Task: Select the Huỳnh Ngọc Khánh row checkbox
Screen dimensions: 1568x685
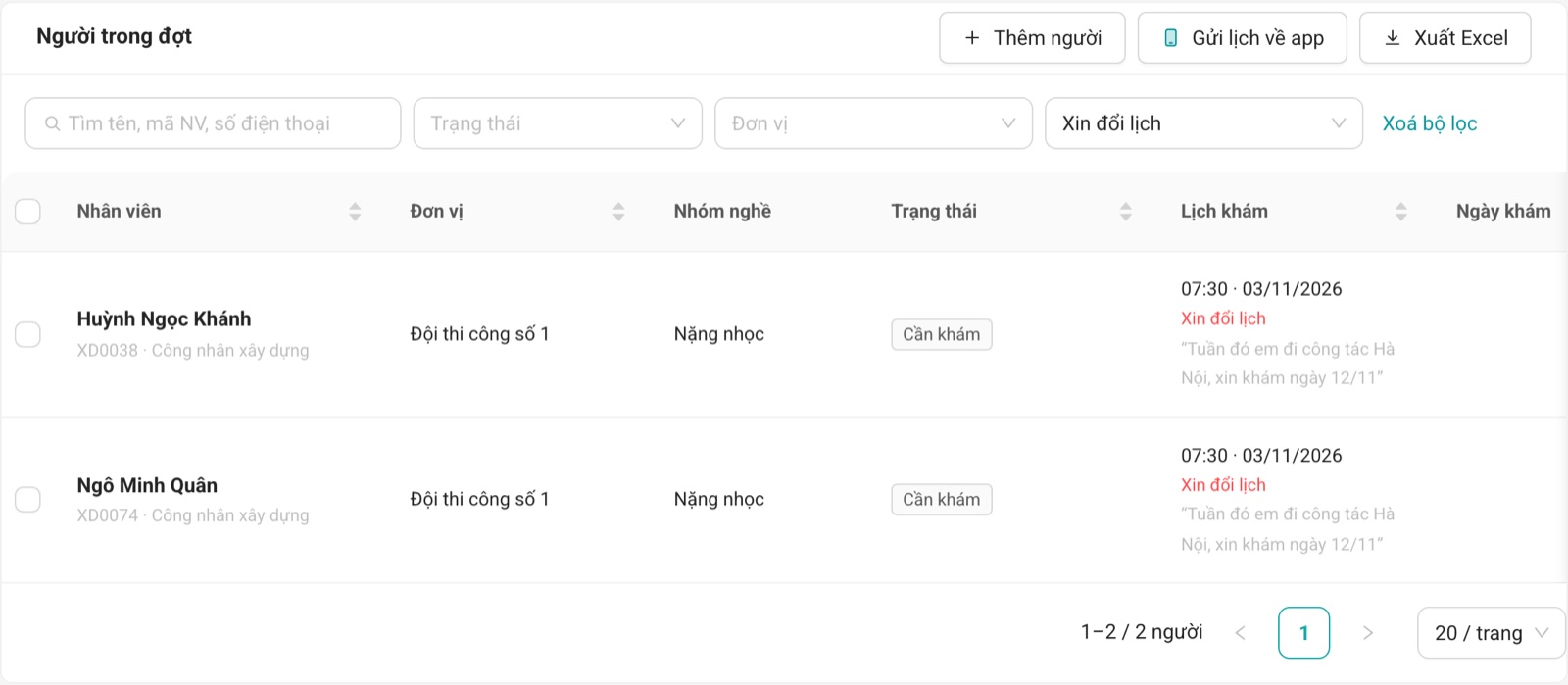Action: (27, 334)
